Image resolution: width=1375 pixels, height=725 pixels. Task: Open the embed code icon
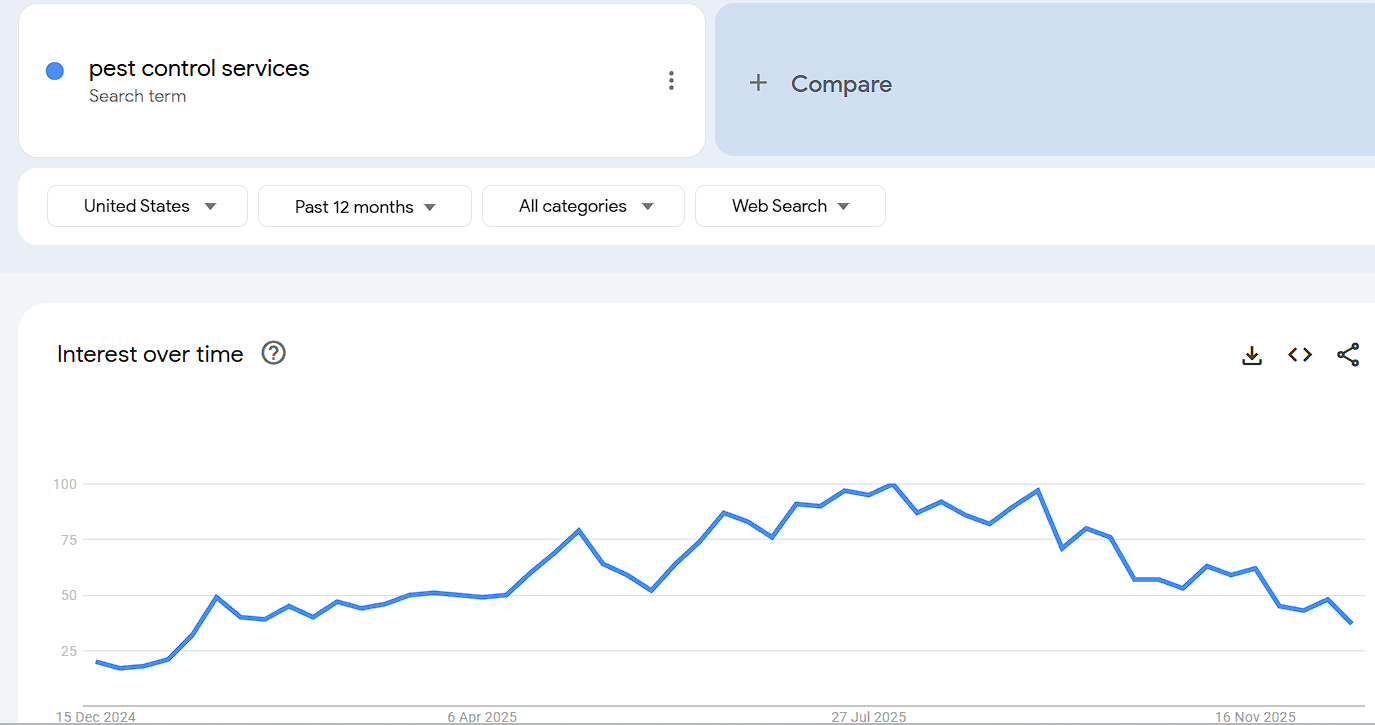click(x=1300, y=355)
